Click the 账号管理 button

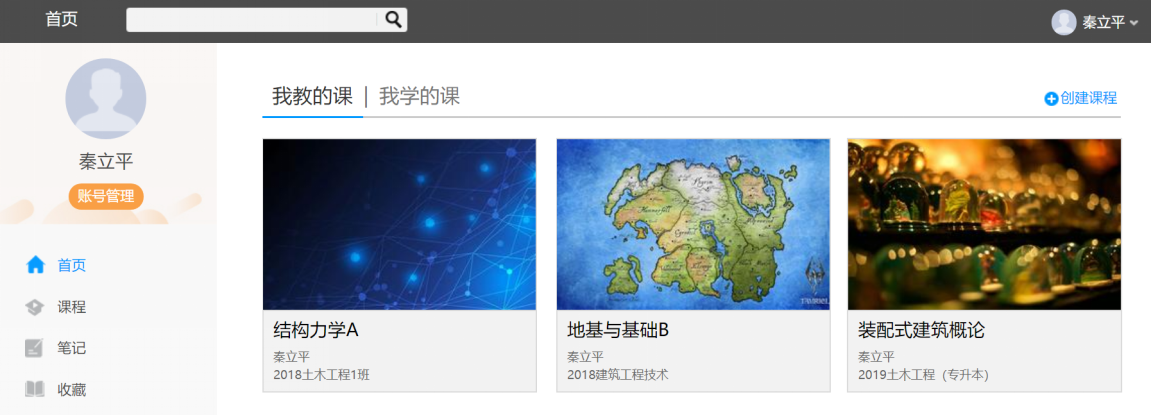coord(106,197)
